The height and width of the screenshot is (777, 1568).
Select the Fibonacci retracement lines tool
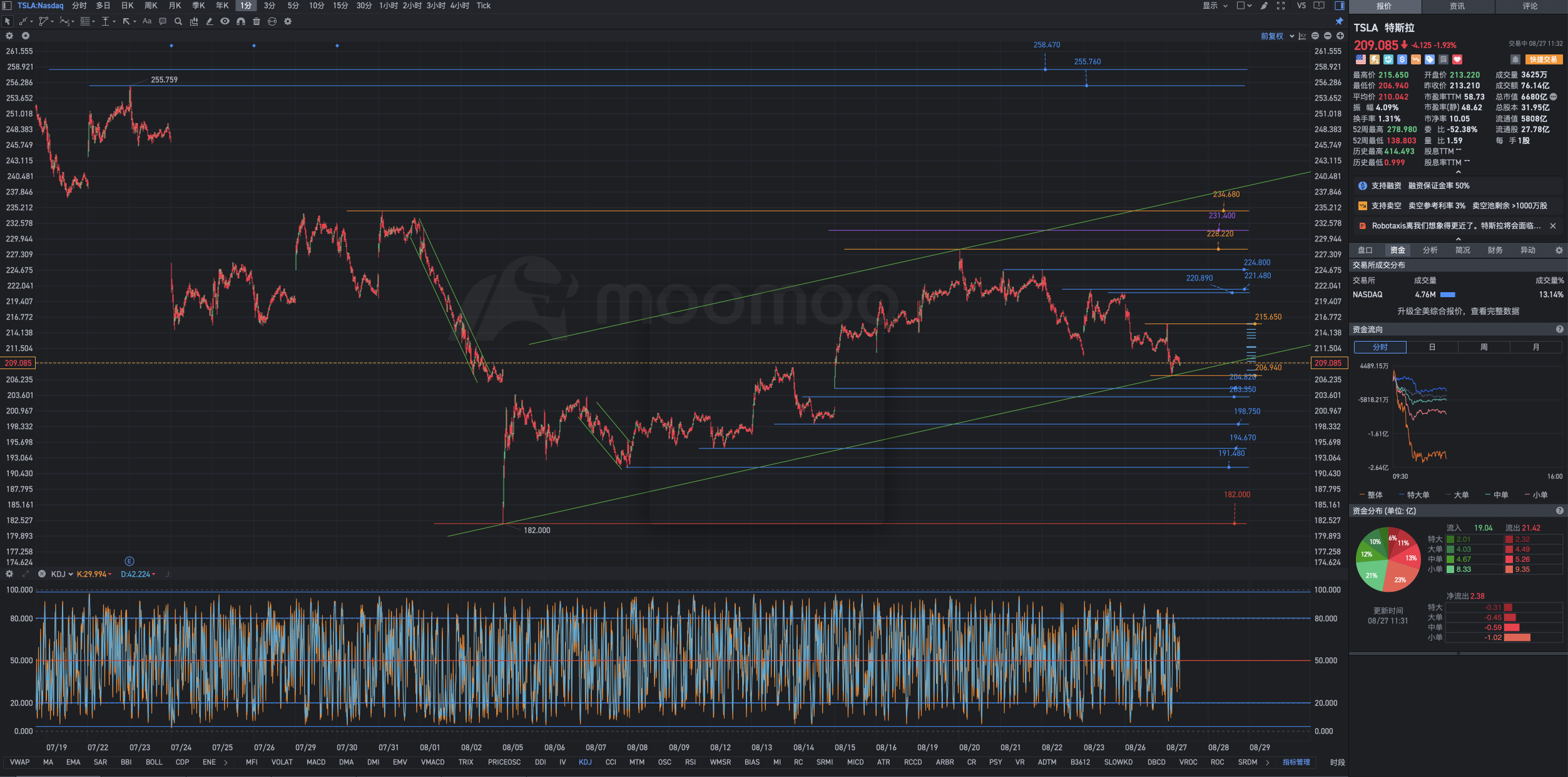[85, 21]
